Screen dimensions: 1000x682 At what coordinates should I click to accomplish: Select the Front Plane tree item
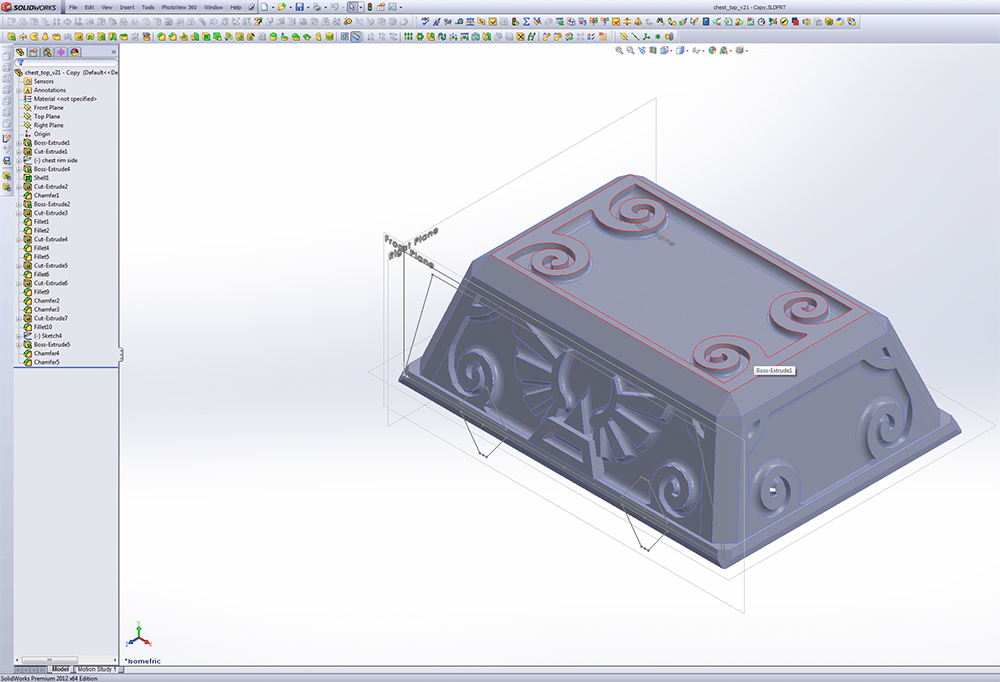pos(48,108)
